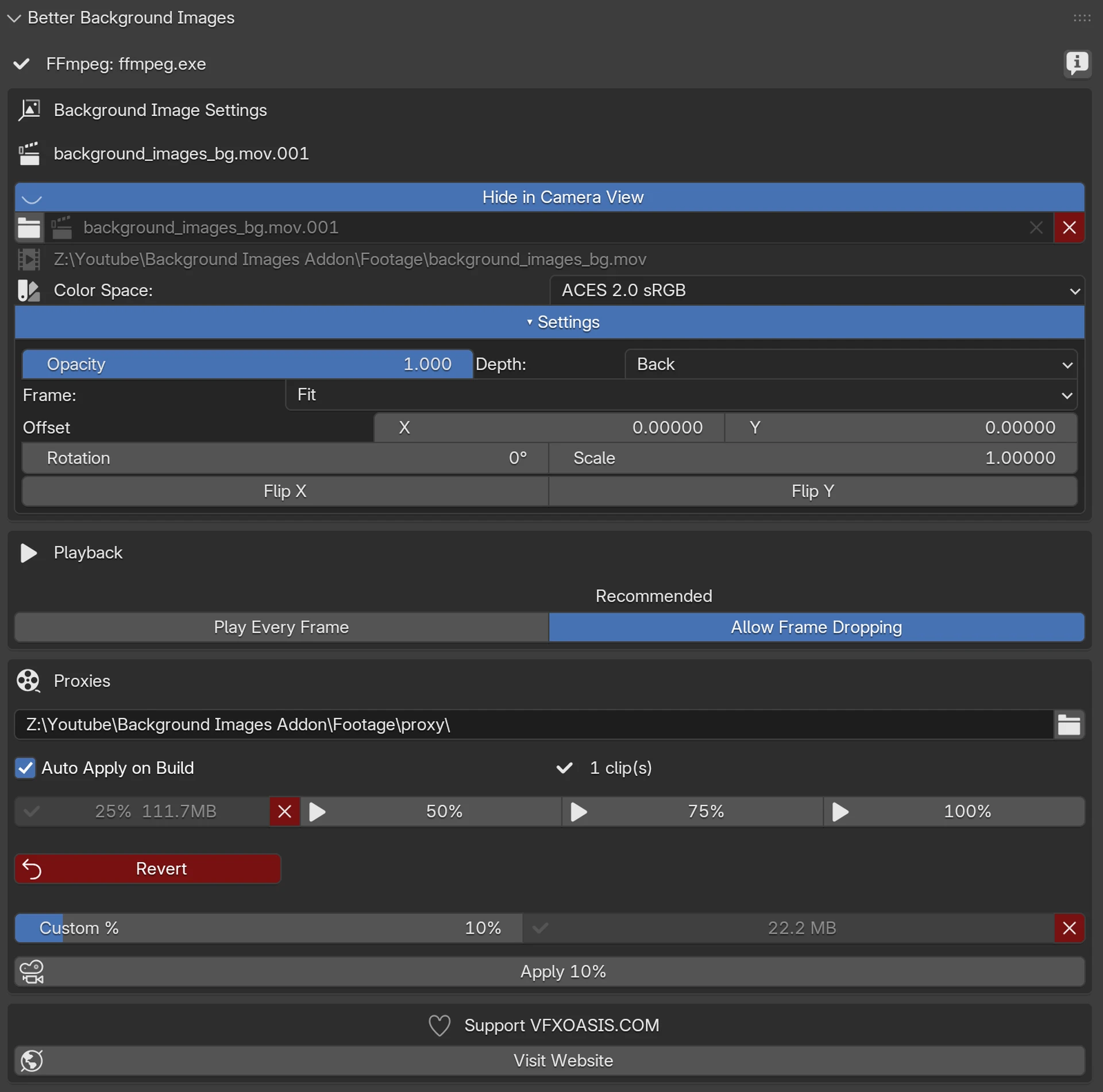Click the red Revert button

(x=148, y=869)
